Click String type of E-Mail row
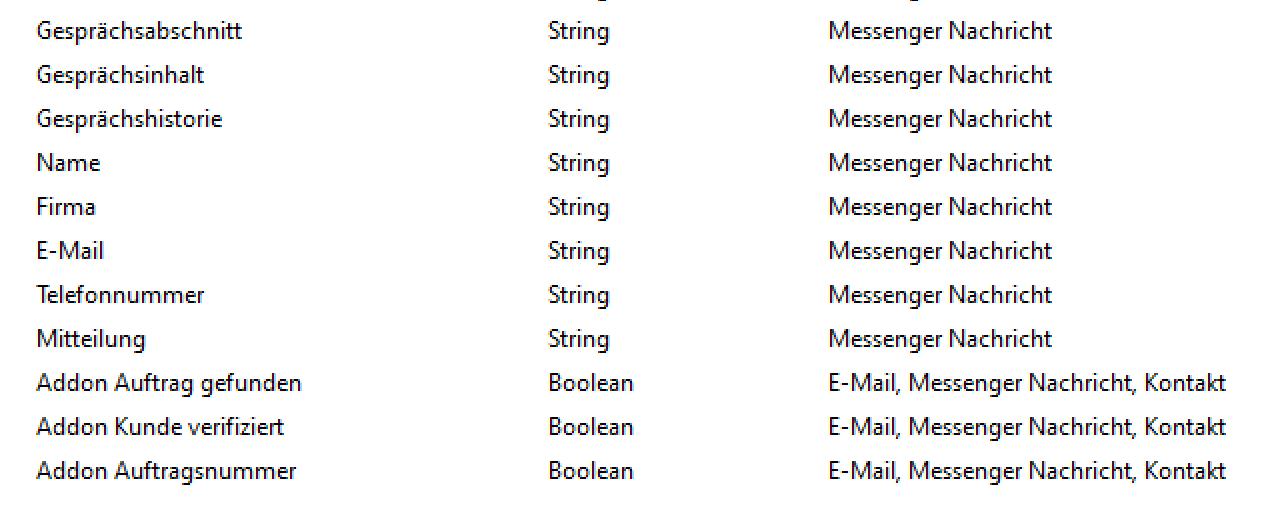The height and width of the screenshot is (519, 1265). pyautogui.click(x=578, y=252)
